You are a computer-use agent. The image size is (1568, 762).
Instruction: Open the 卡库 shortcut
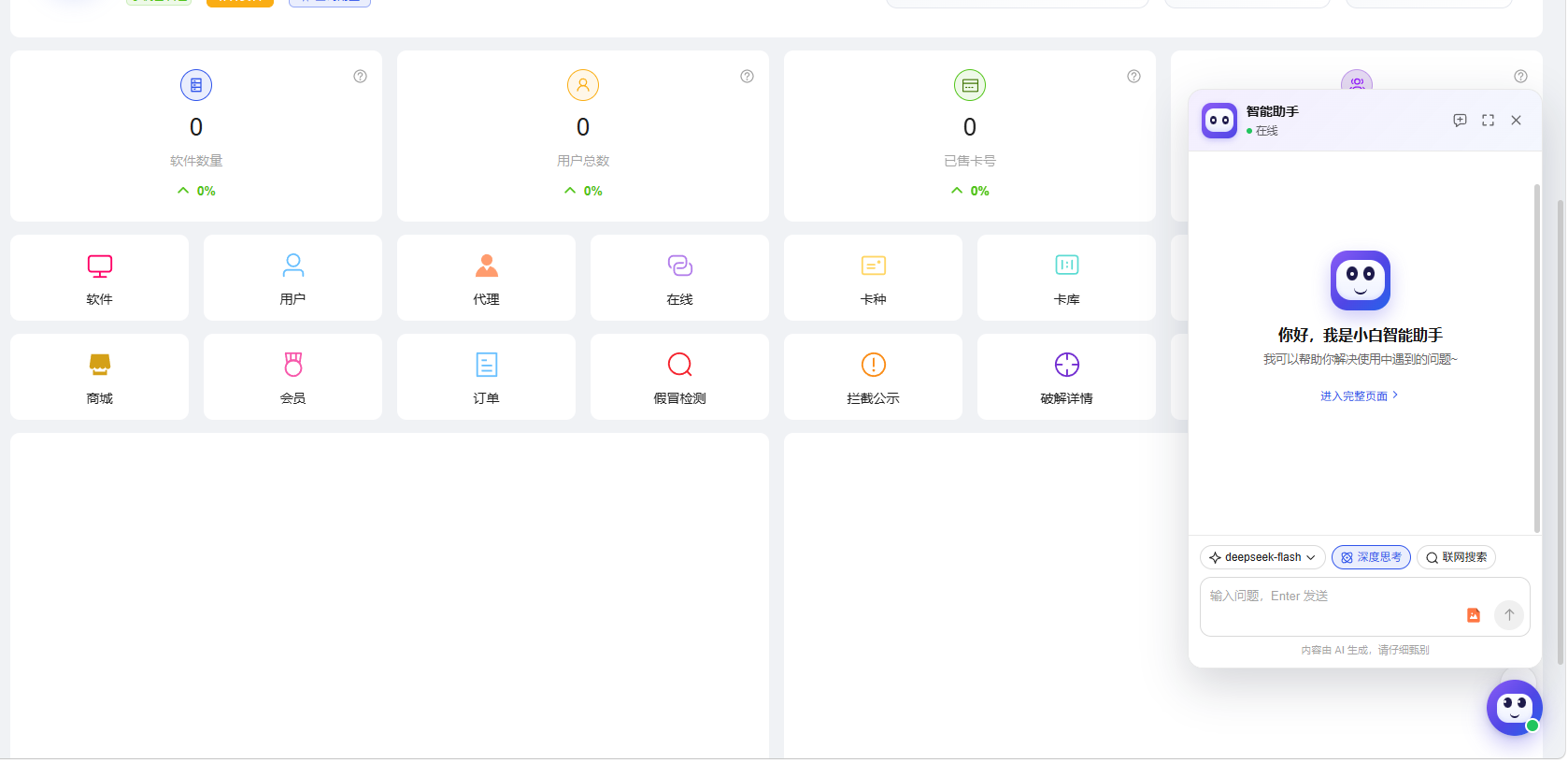point(1066,278)
